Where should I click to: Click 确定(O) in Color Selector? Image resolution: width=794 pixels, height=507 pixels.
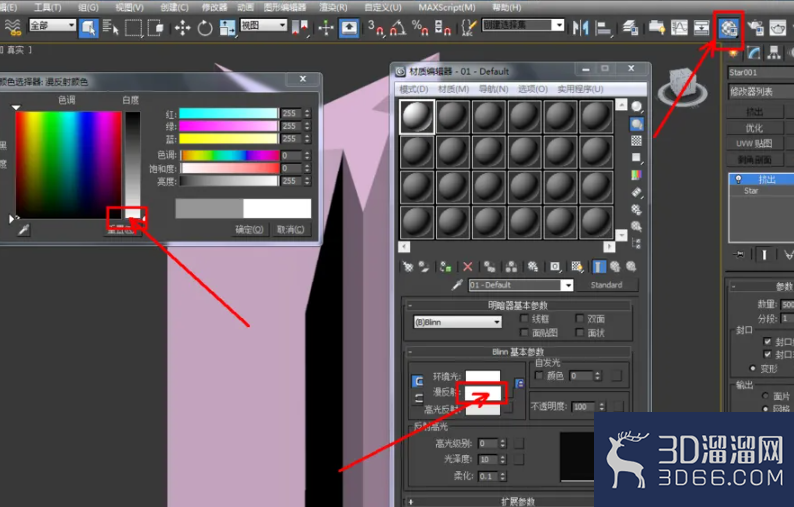coord(249,229)
